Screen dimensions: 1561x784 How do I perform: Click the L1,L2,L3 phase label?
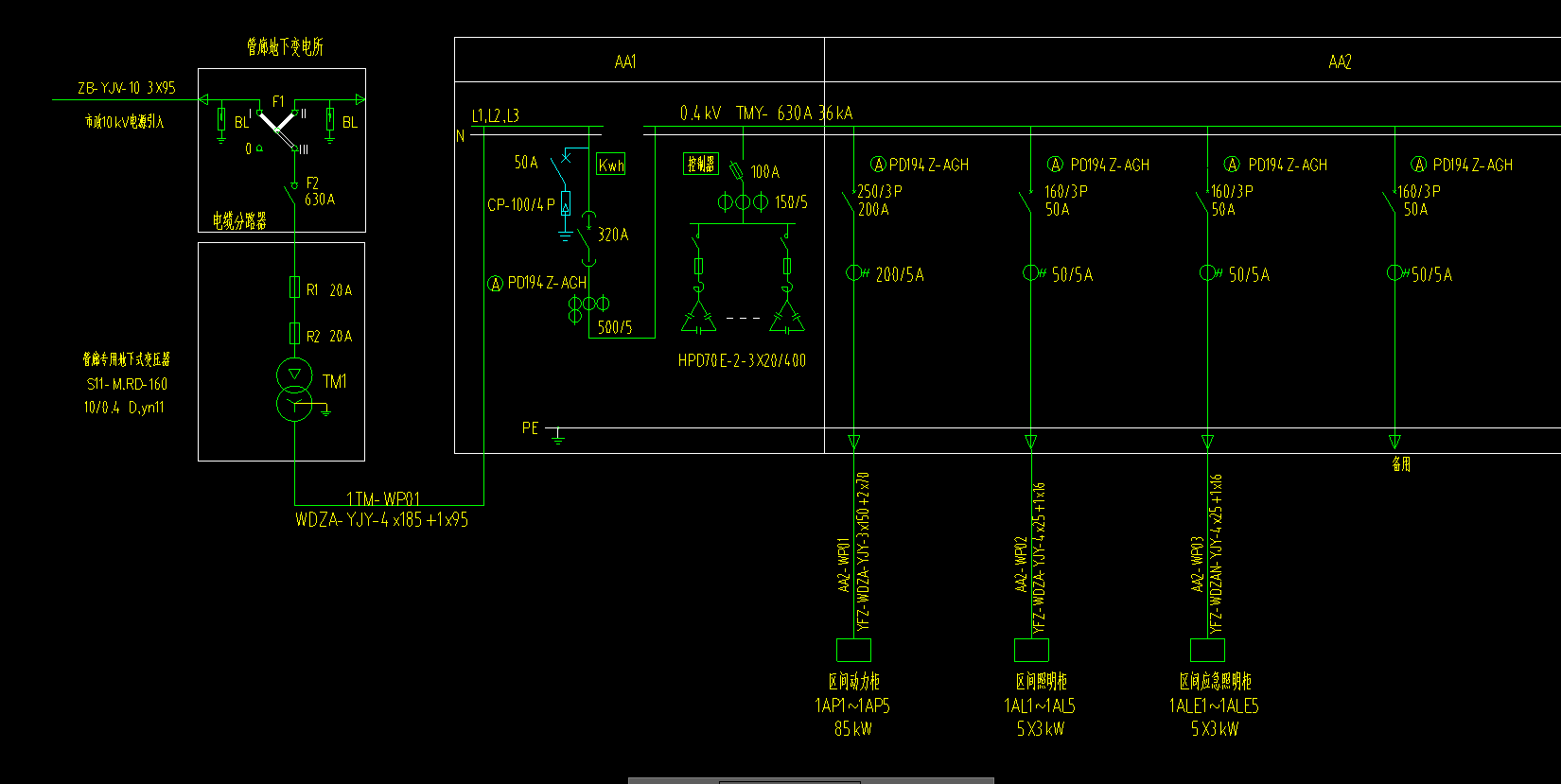pos(496,115)
